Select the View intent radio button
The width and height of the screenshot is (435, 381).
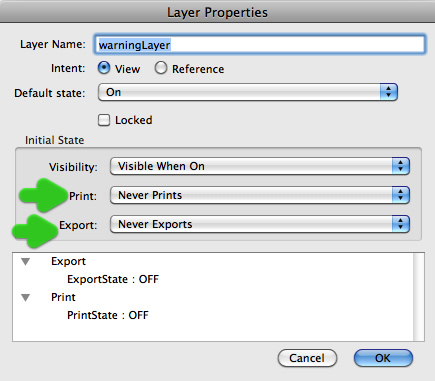pos(104,68)
